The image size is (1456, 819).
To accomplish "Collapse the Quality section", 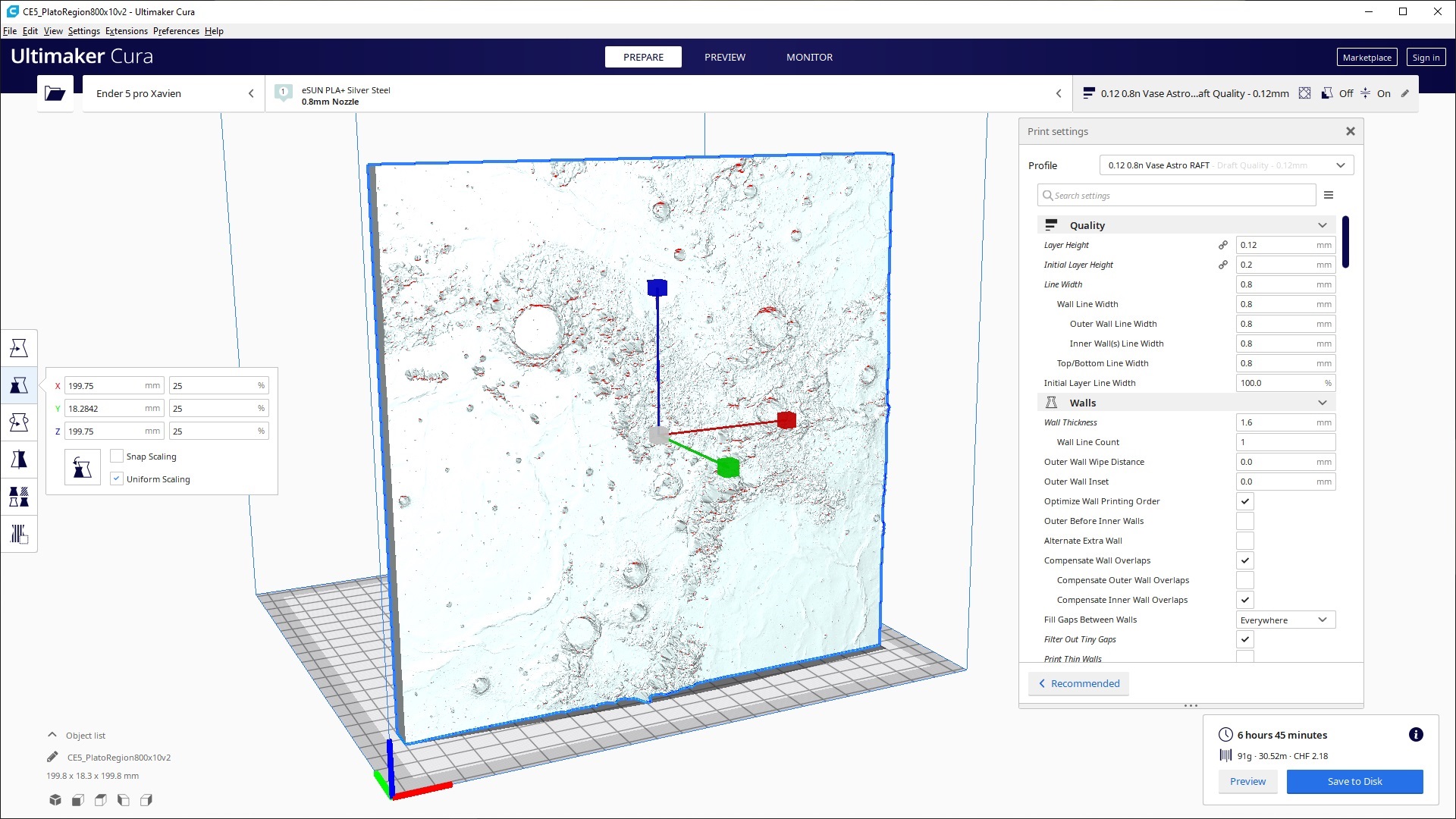I will [1186, 225].
